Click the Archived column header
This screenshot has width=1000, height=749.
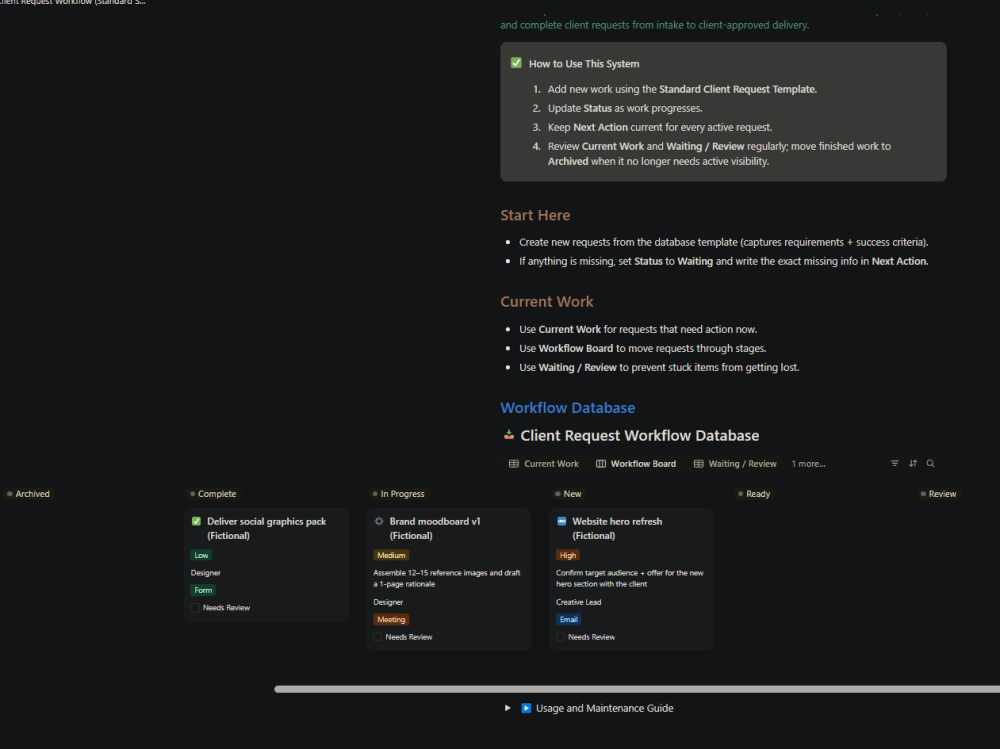click(28, 494)
